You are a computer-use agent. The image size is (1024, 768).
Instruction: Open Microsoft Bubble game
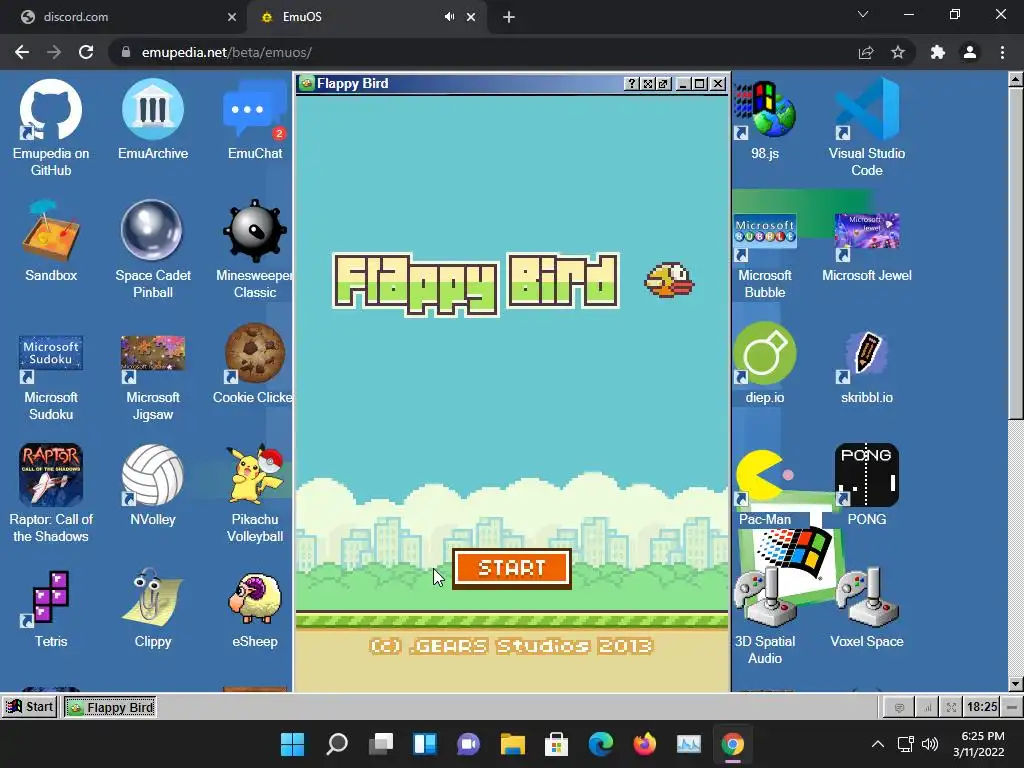pyautogui.click(x=765, y=256)
